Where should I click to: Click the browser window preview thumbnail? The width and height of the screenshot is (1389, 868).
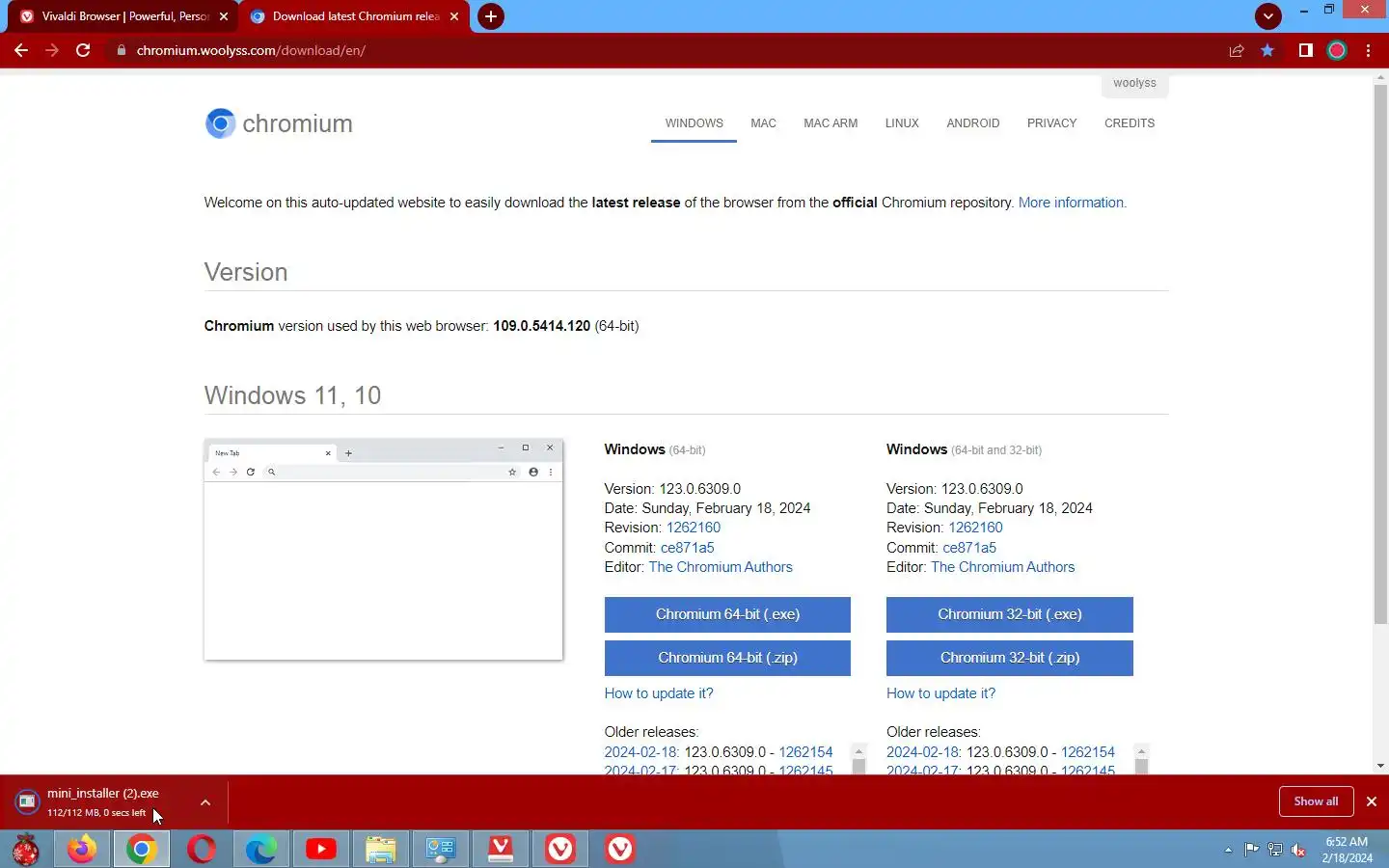click(383, 550)
